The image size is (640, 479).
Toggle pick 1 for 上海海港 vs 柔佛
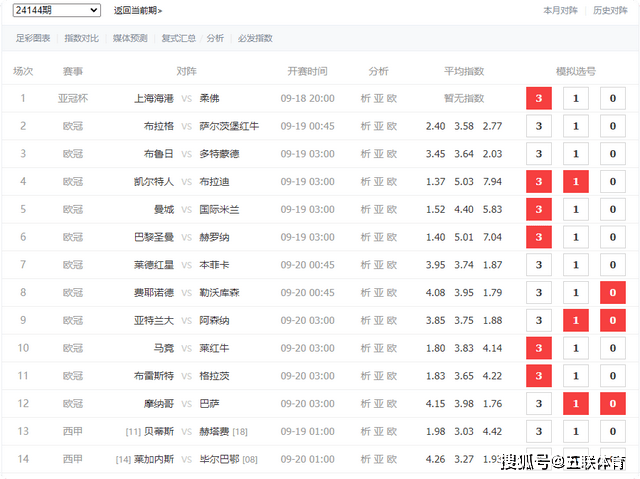[576, 98]
